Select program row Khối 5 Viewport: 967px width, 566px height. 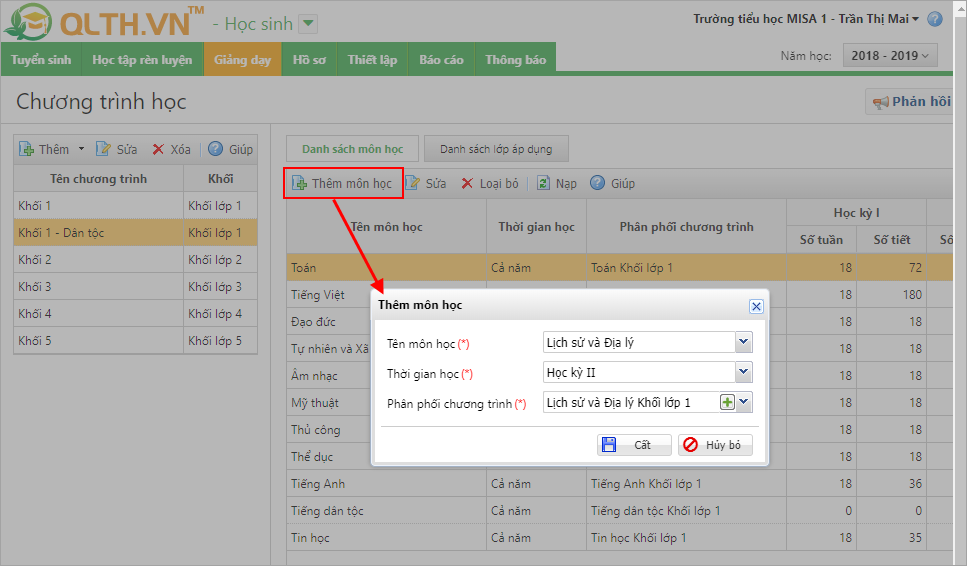point(136,340)
